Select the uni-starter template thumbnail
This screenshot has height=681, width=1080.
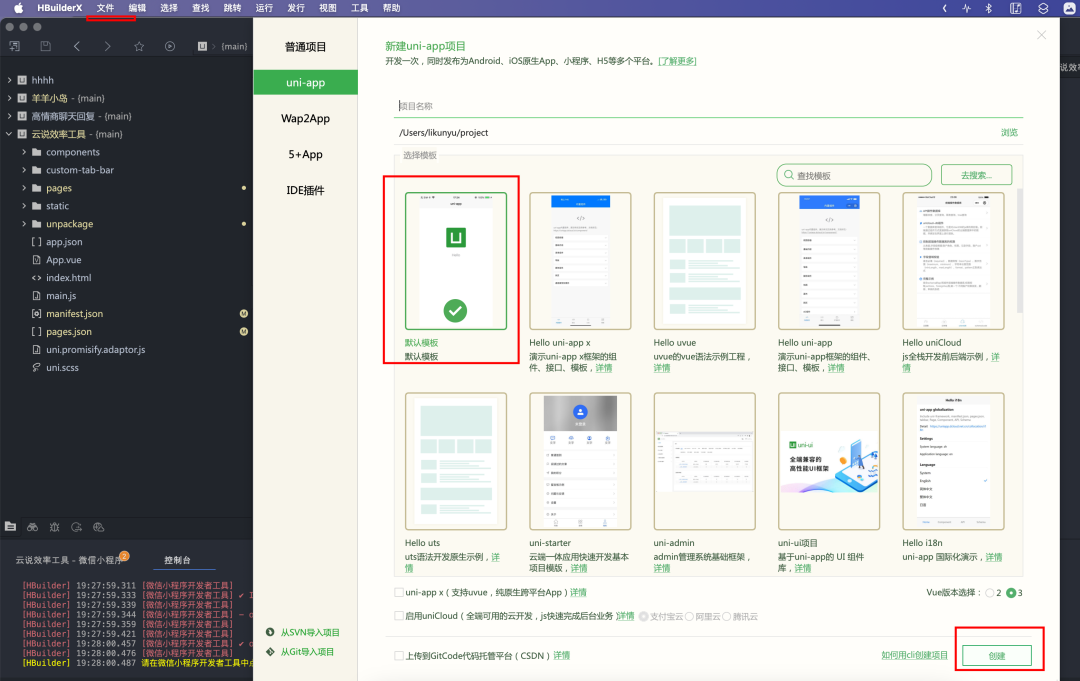[580, 461]
